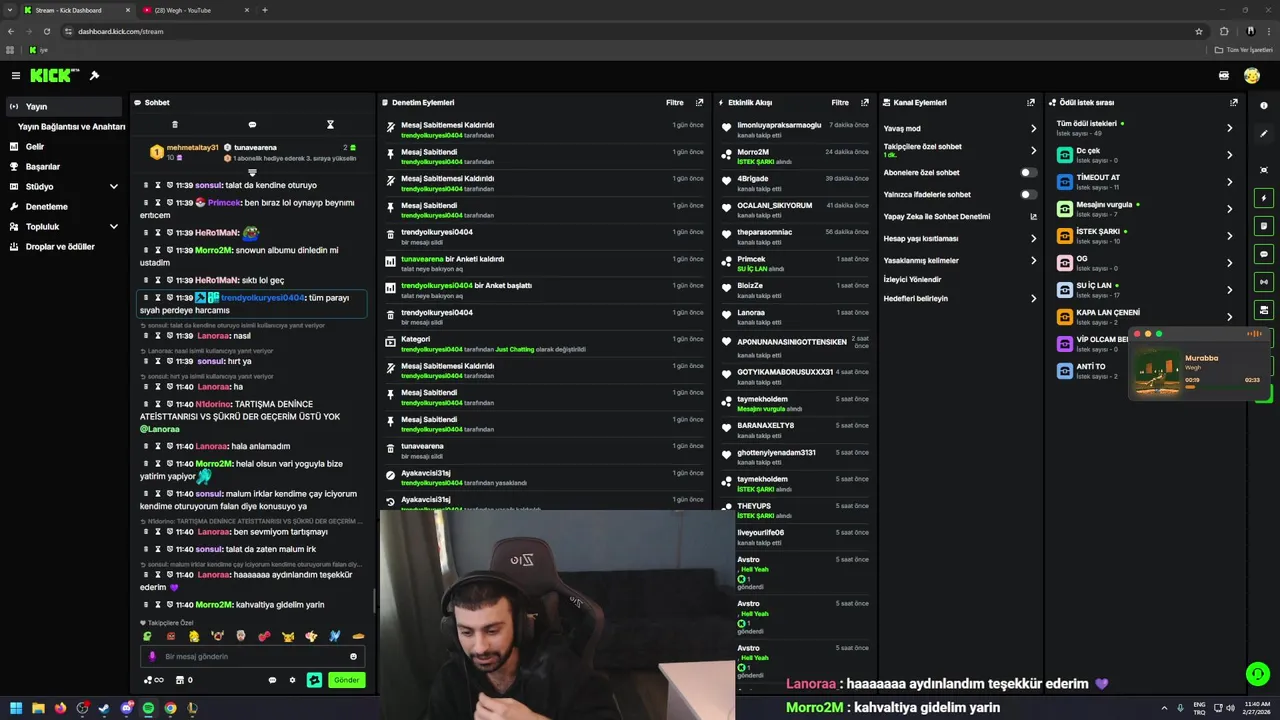Click the Bir mesaj gönderin input field
The image size is (1280, 720).
(x=252, y=657)
